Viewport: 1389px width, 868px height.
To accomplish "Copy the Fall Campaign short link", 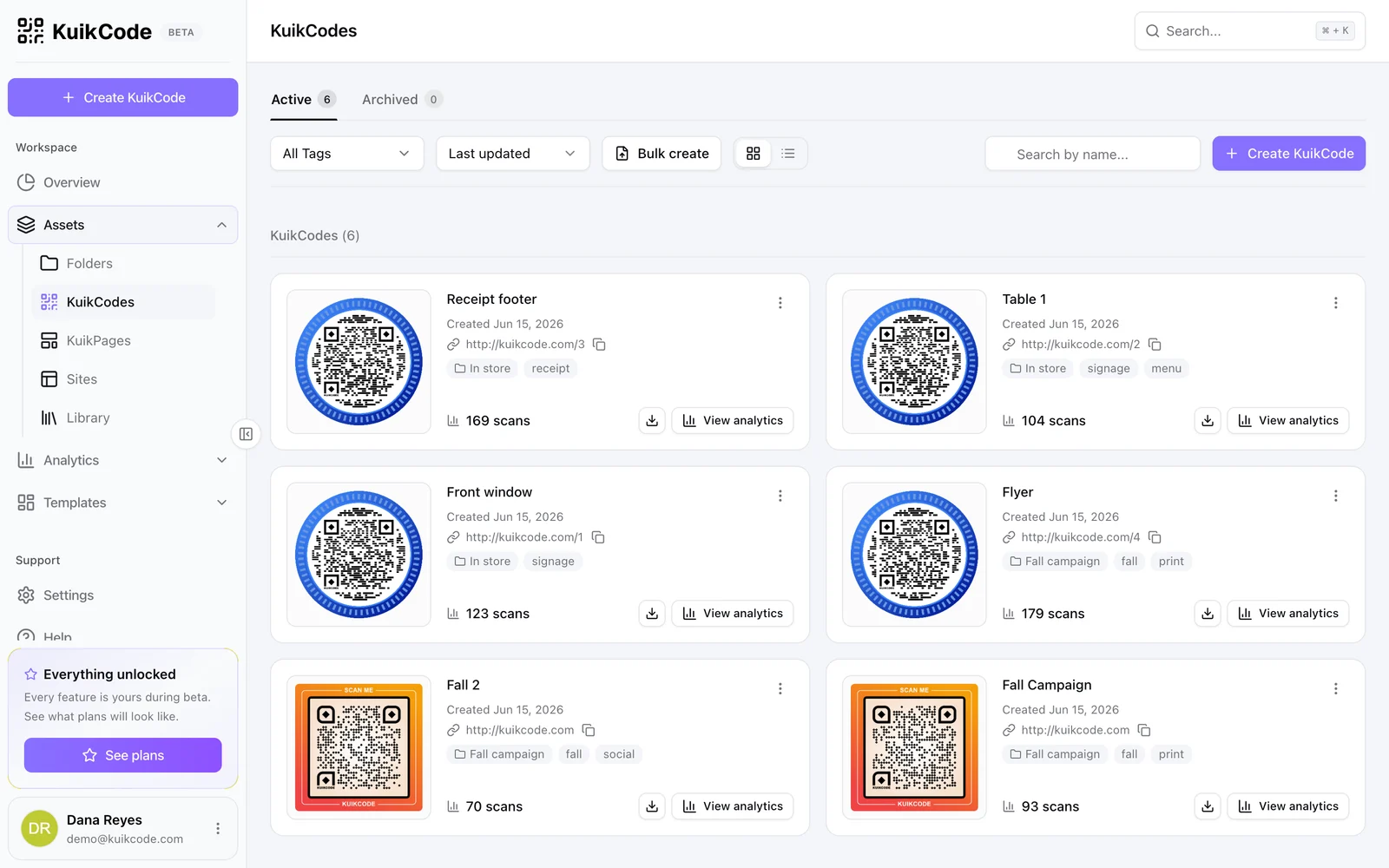I will pyautogui.click(x=1144, y=730).
